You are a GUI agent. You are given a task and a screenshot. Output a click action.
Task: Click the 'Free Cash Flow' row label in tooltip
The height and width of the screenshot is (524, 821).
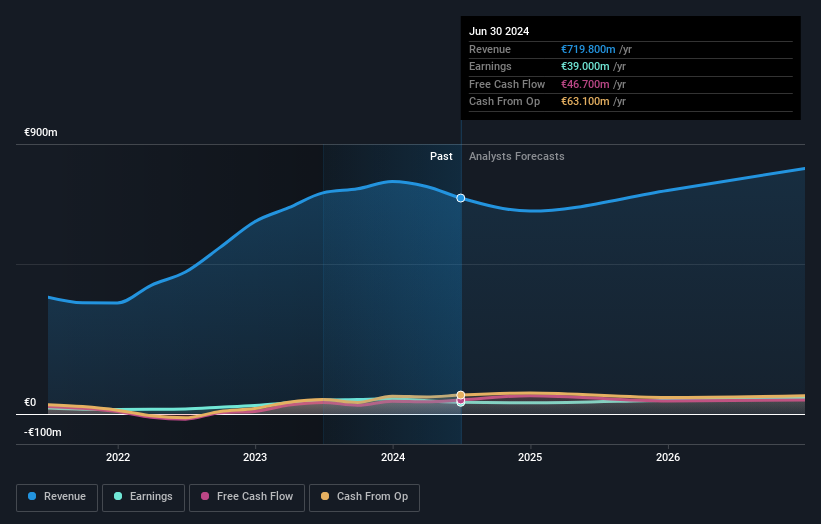507,84
